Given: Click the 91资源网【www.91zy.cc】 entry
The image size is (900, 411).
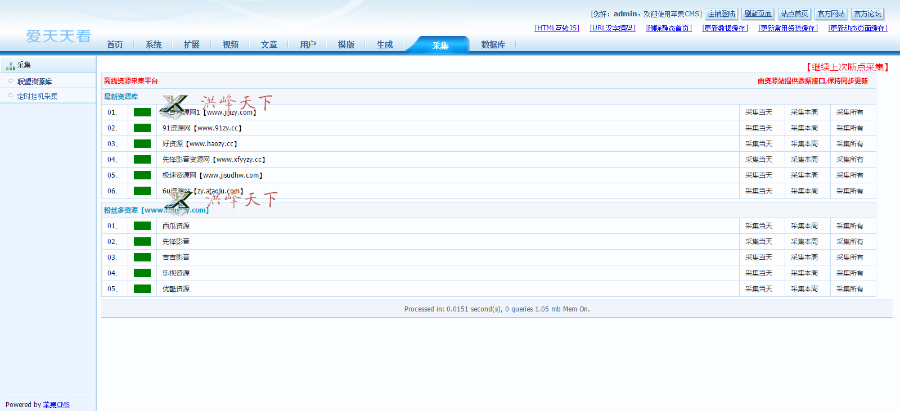Looking at the screenshot, I should tap(202, 128).
